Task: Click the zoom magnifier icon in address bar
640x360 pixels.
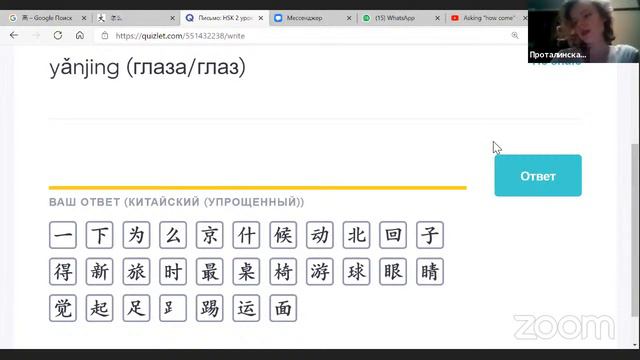Action: coord(515,36)
